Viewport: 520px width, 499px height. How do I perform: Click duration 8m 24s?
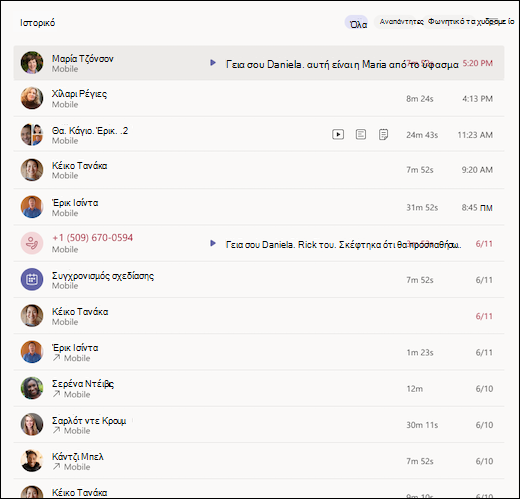pos(420,99)
